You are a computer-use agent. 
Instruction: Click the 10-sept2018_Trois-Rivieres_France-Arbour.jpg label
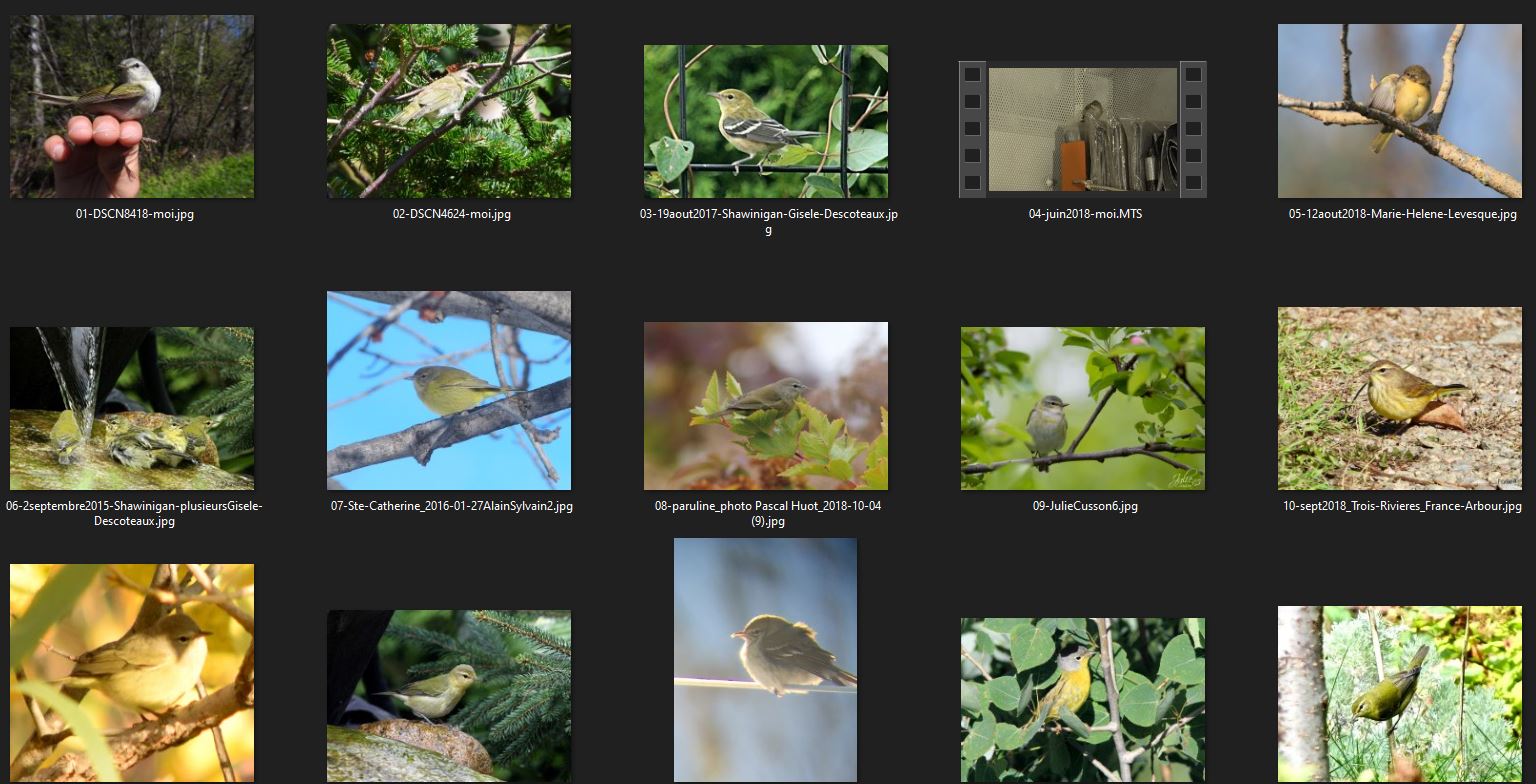pos(1402,506)
